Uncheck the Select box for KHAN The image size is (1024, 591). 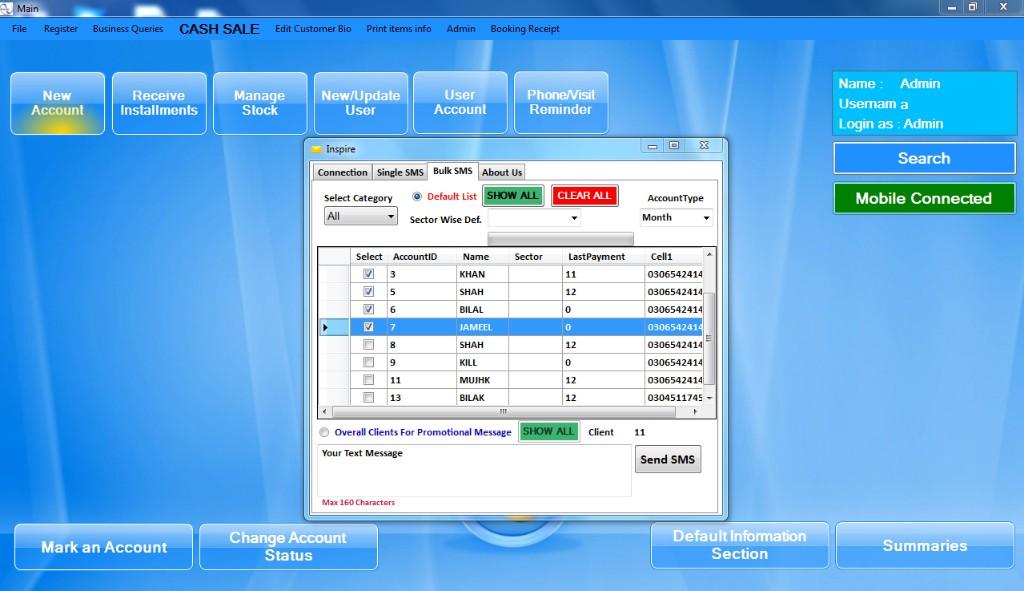pyautogui.click(x=368, y=274)
